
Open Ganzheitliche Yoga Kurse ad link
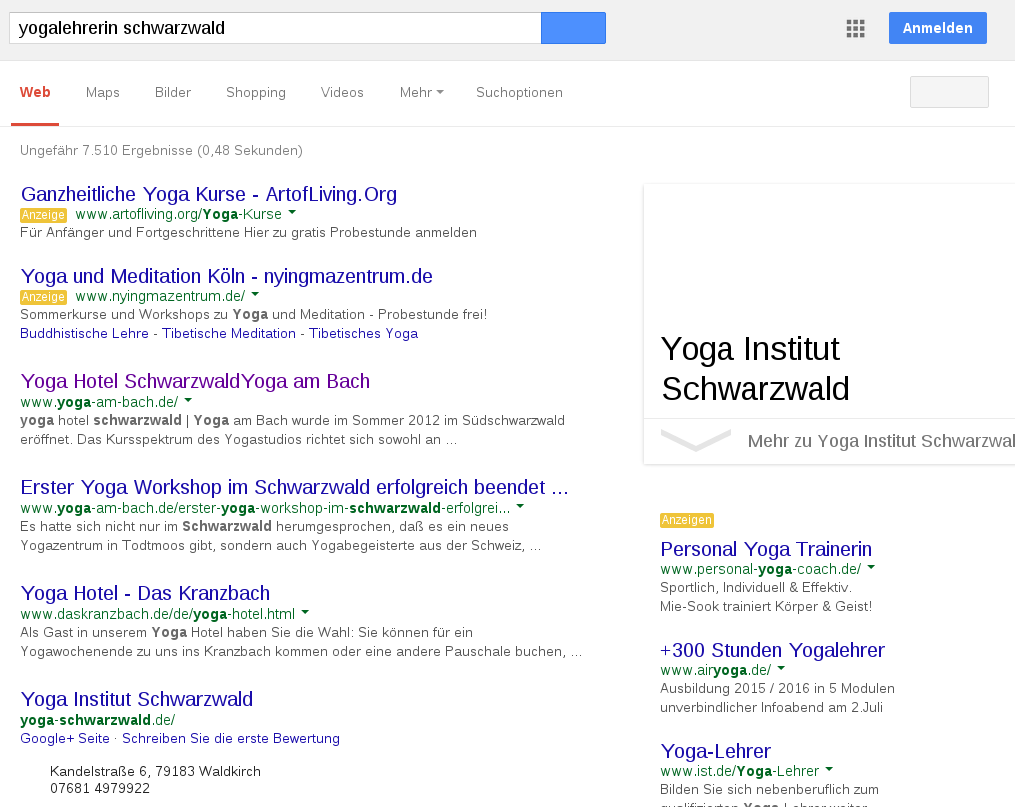pos(208,194)
